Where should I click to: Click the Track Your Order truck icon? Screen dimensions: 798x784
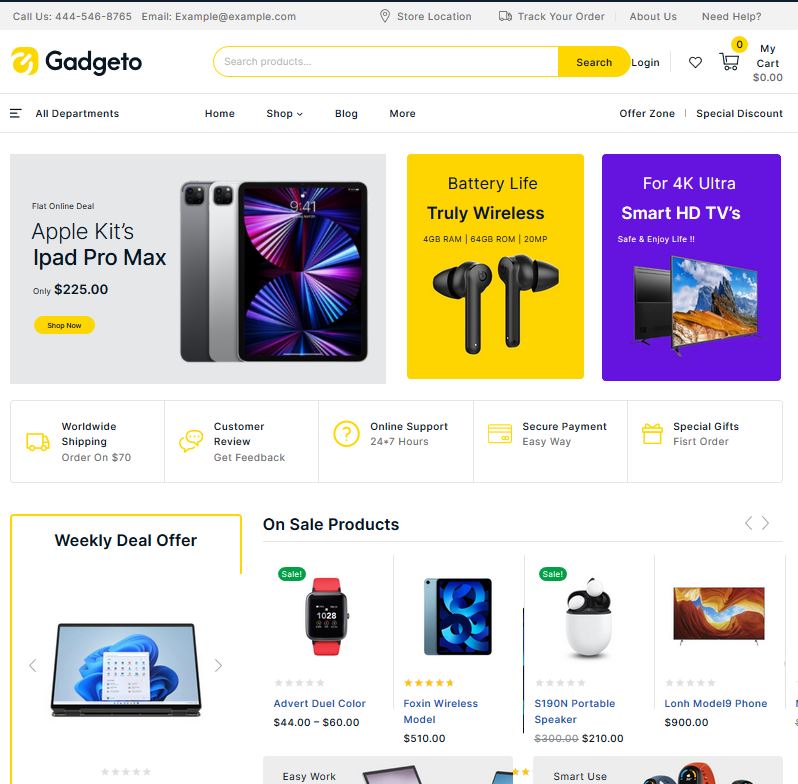(505, 16)
